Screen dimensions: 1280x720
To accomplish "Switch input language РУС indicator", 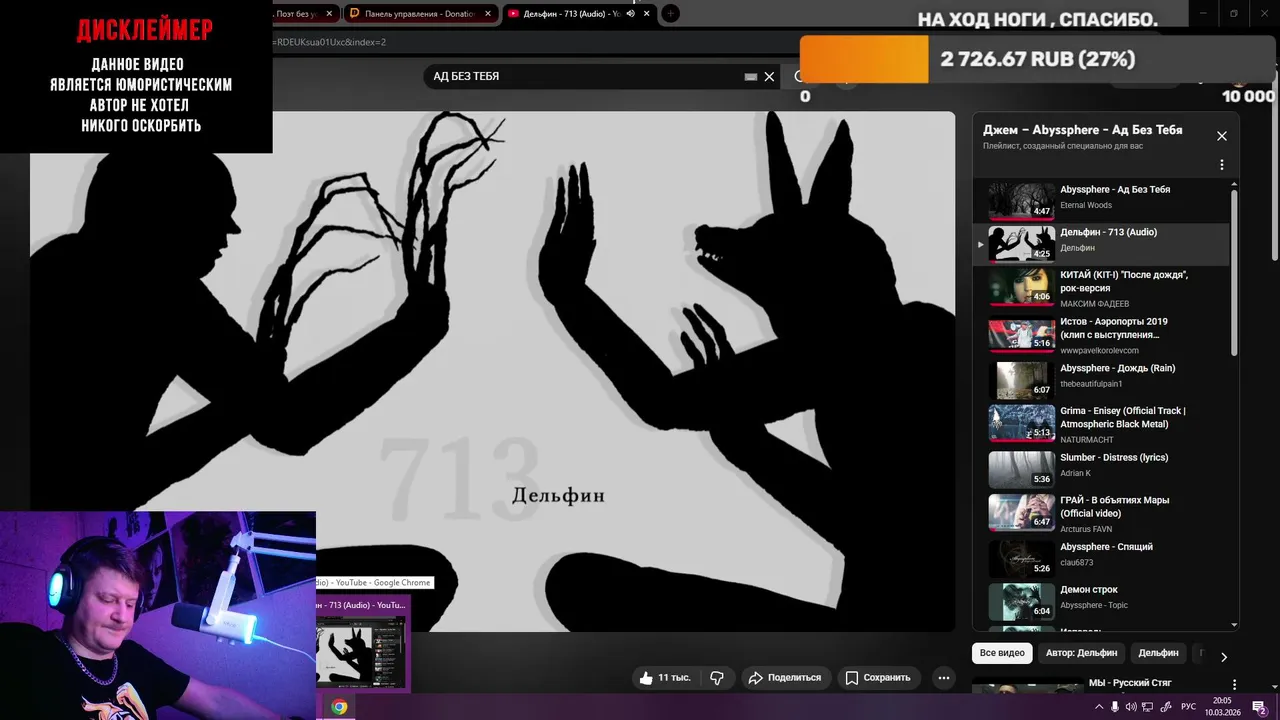I will coord(1188,707).
